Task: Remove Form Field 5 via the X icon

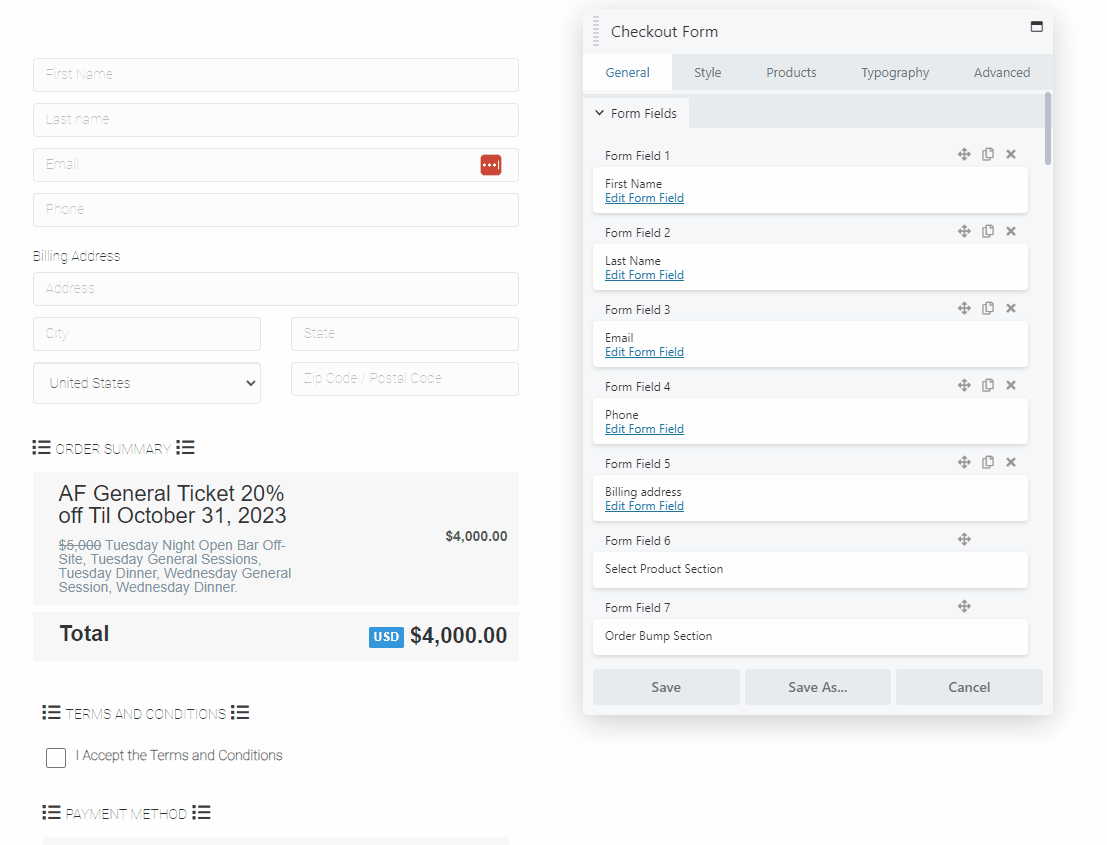Action: (1011, 462)
